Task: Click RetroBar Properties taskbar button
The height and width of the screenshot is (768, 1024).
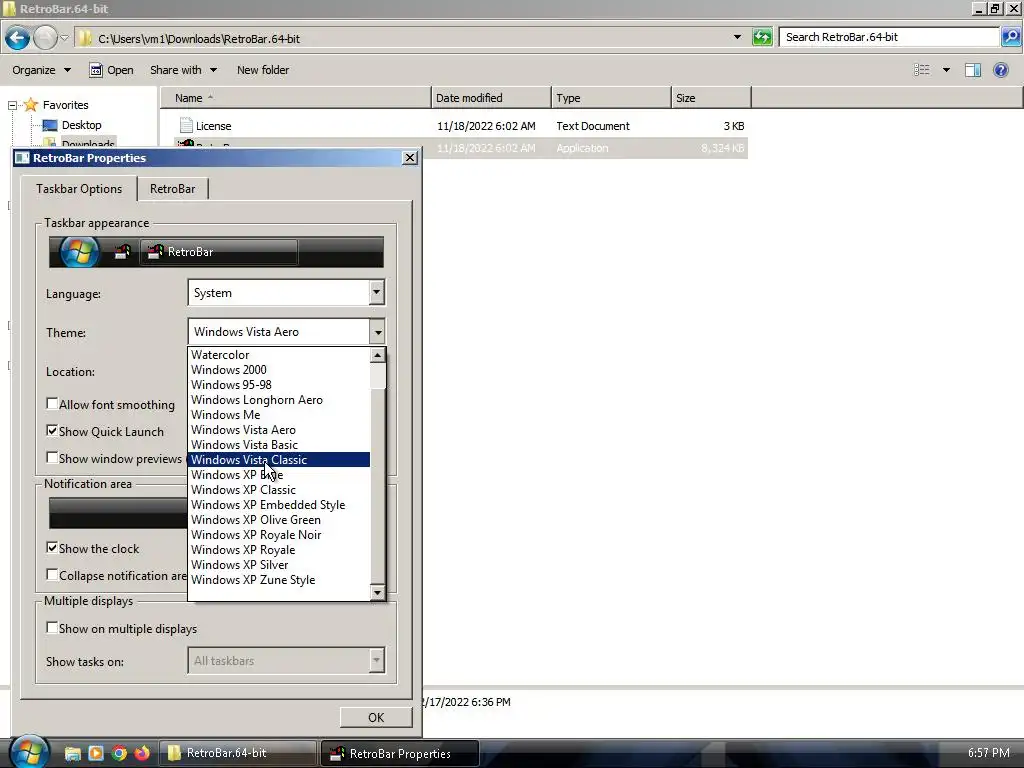Action: click(x=400, y=754)
